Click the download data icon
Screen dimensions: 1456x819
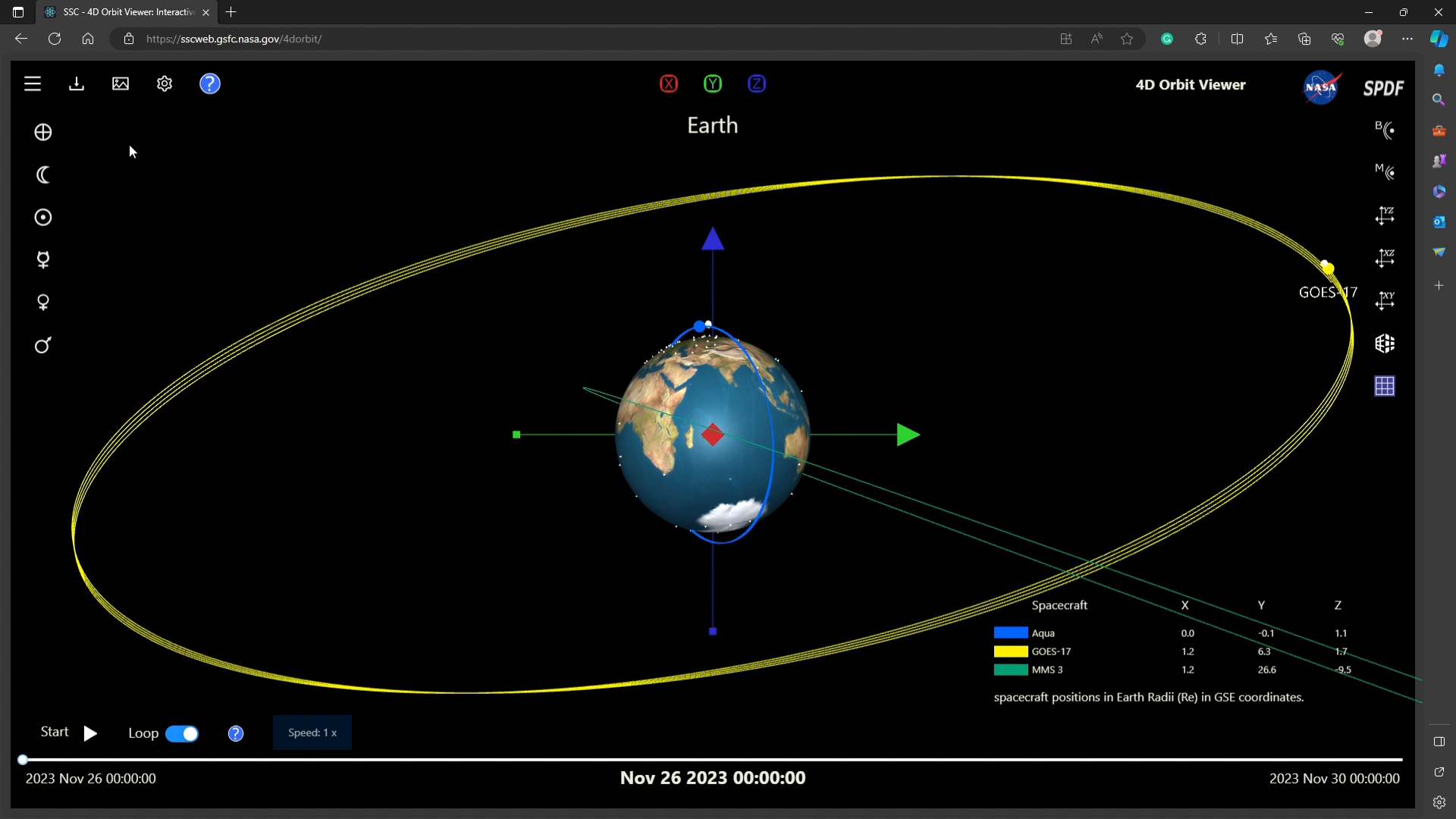(x=77, y=84)
